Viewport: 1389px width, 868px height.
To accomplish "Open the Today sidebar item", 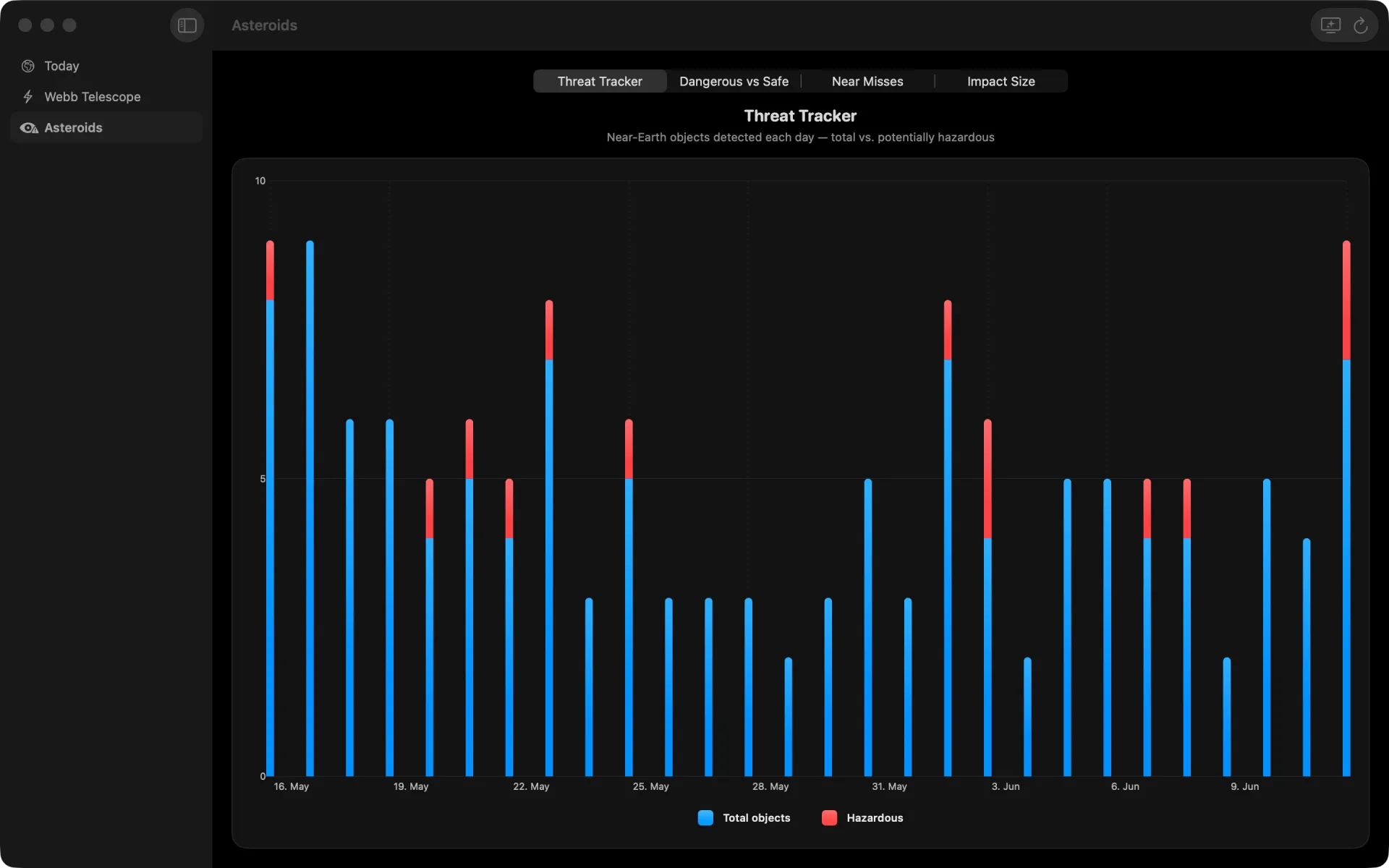I will pyautogui.click(x=106, y=66).
